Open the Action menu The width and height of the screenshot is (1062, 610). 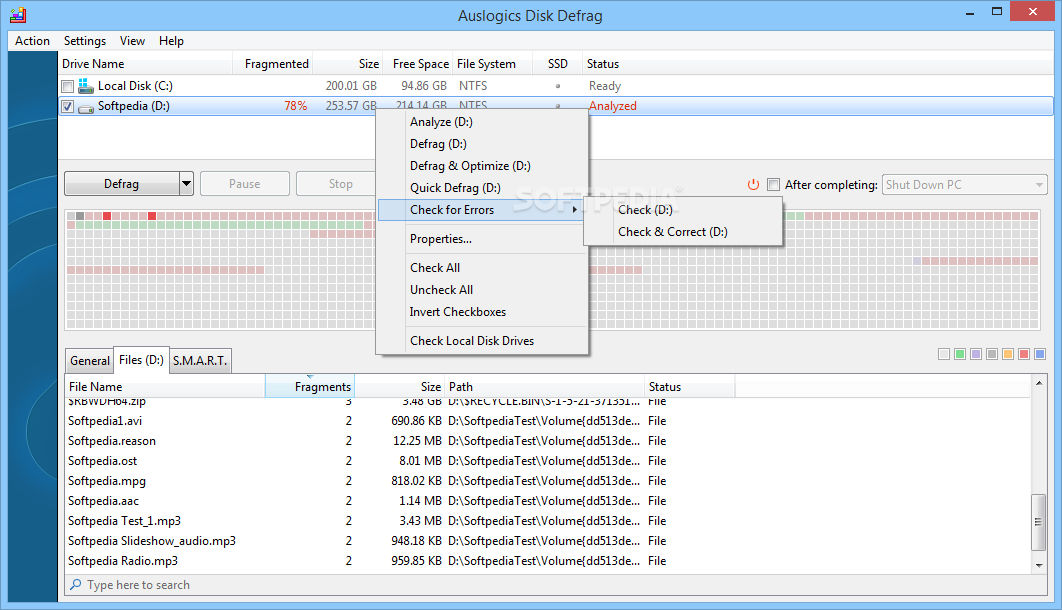[x=33, y=41]
